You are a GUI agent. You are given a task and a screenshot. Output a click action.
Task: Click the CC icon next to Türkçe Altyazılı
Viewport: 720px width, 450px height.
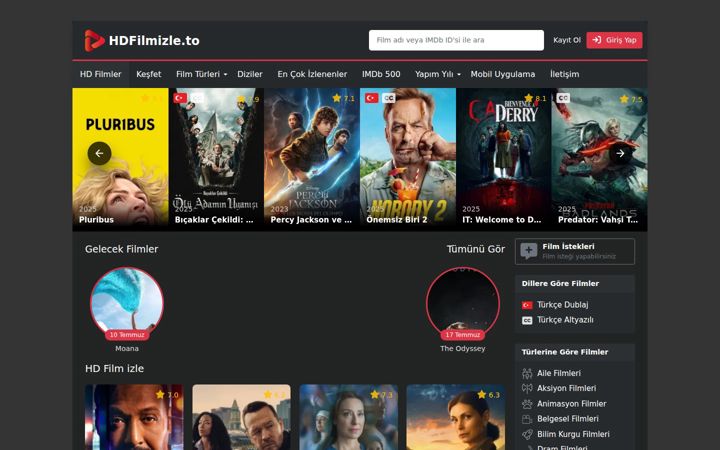click(x=527, y=321)
